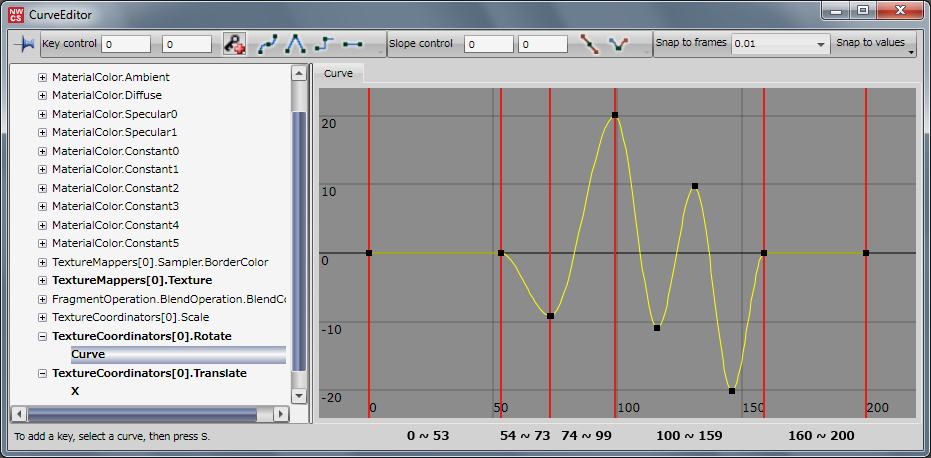Select the step interpolation icon
This screenshot has height=458, width=931.
click(x=323, y=44)
